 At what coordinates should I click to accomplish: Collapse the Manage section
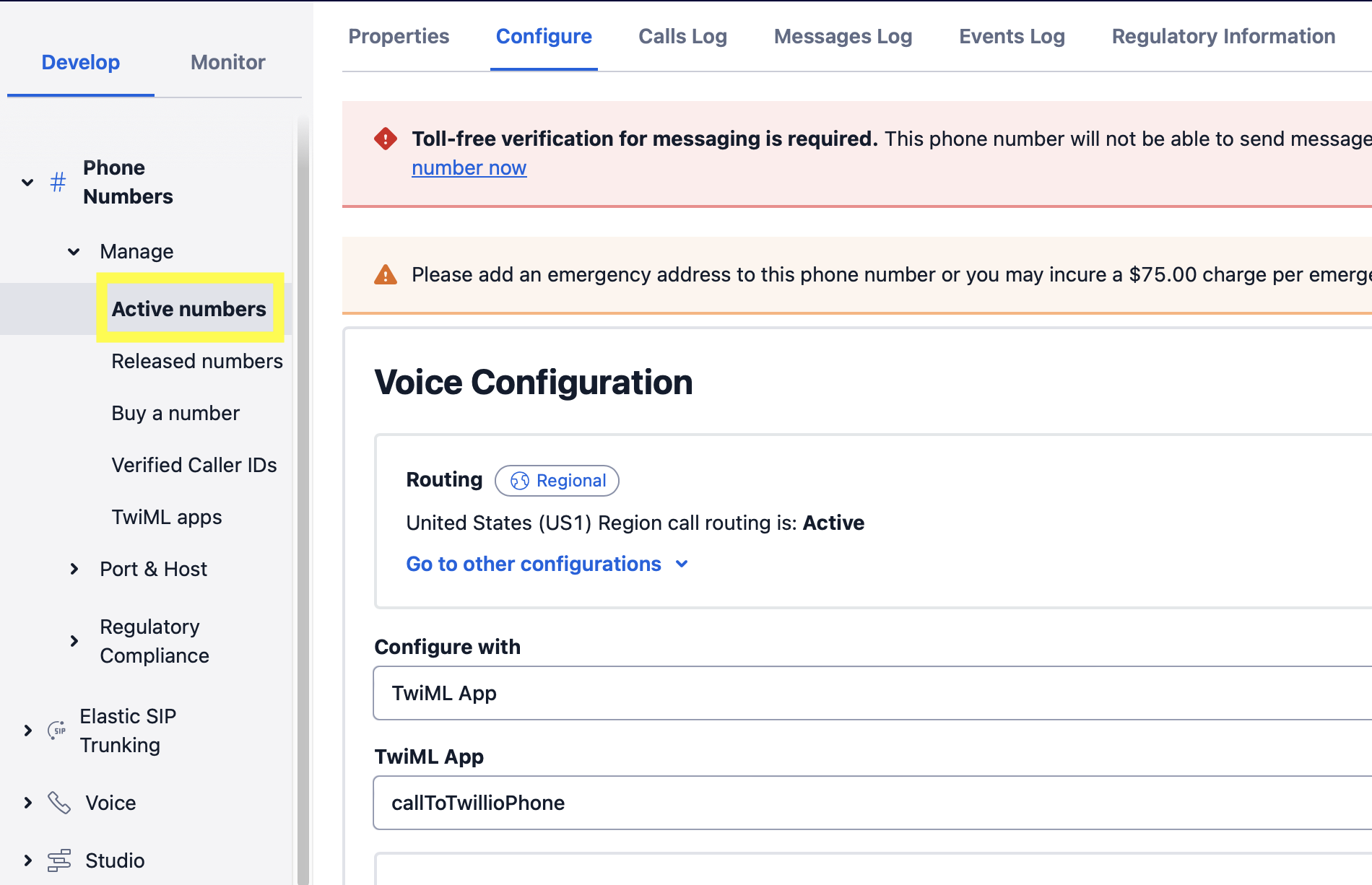tap(74, 251)
